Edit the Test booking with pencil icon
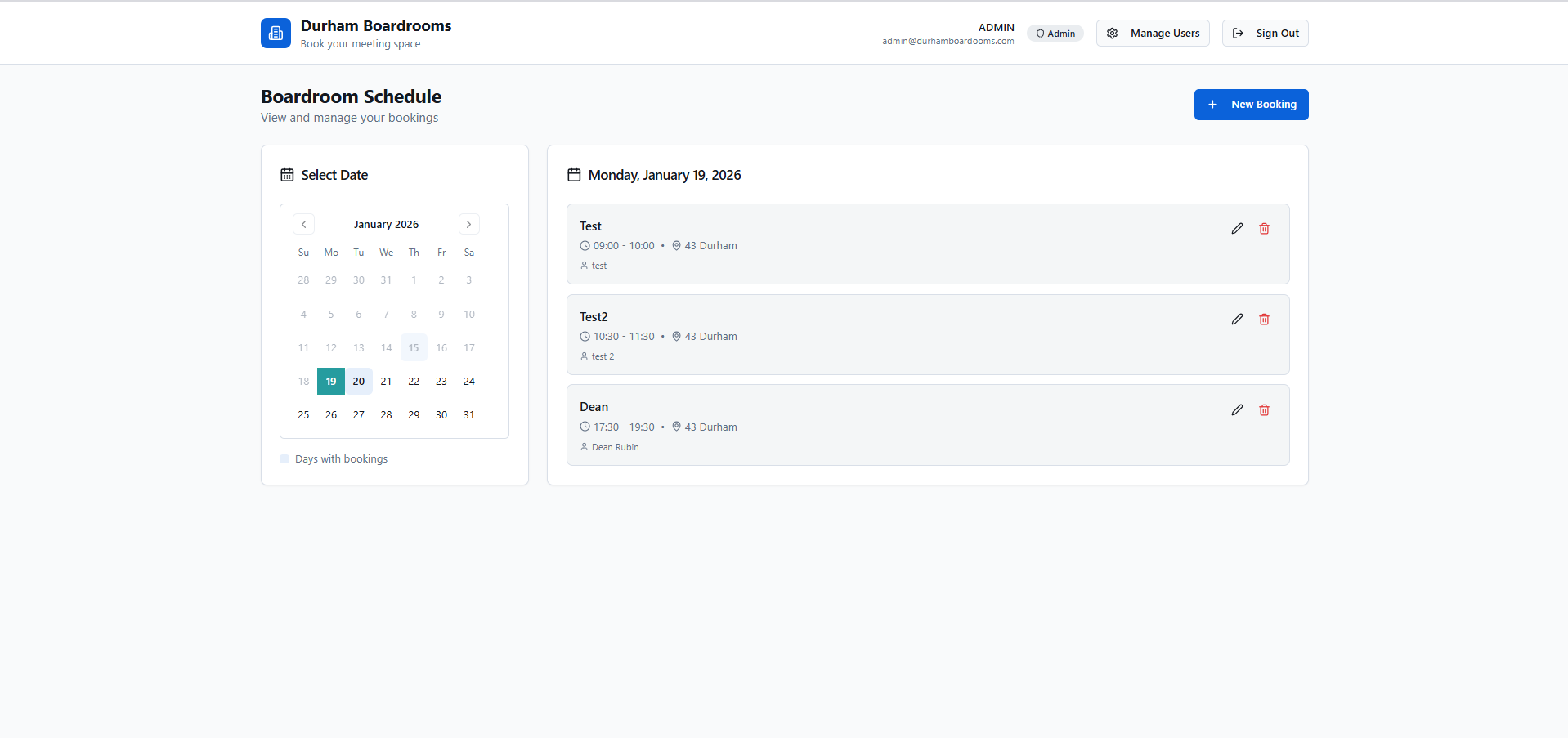 pos(1237,229)
